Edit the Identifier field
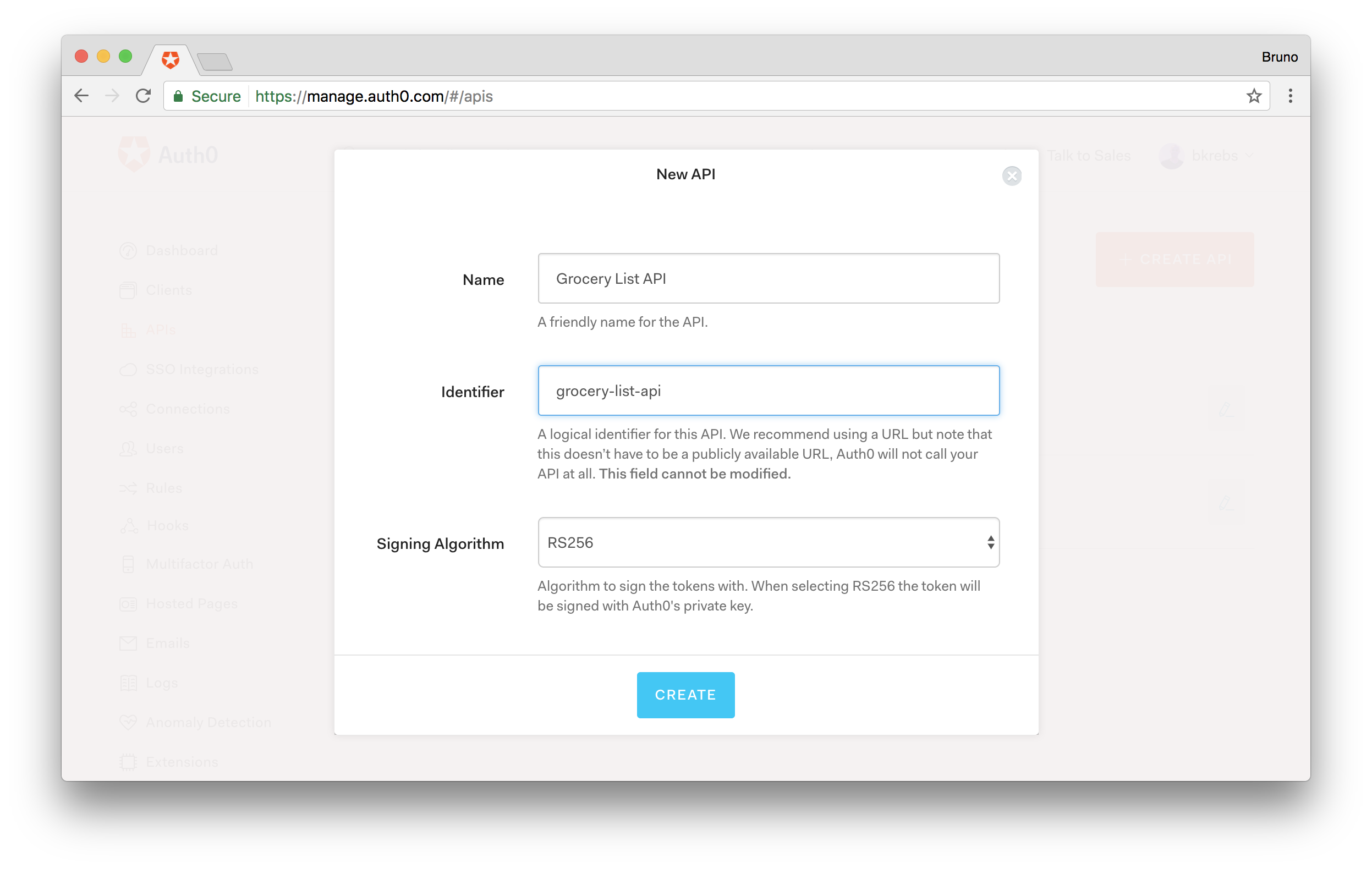This screenshot has width=1372, height=869. pos(768,391)
